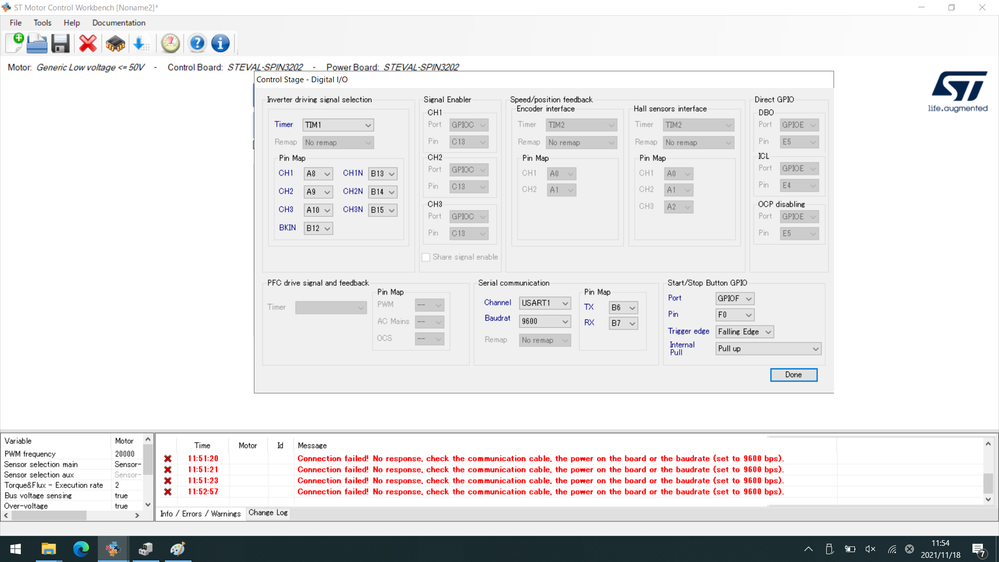Click red error icon on 11:51:21 row

168,470
